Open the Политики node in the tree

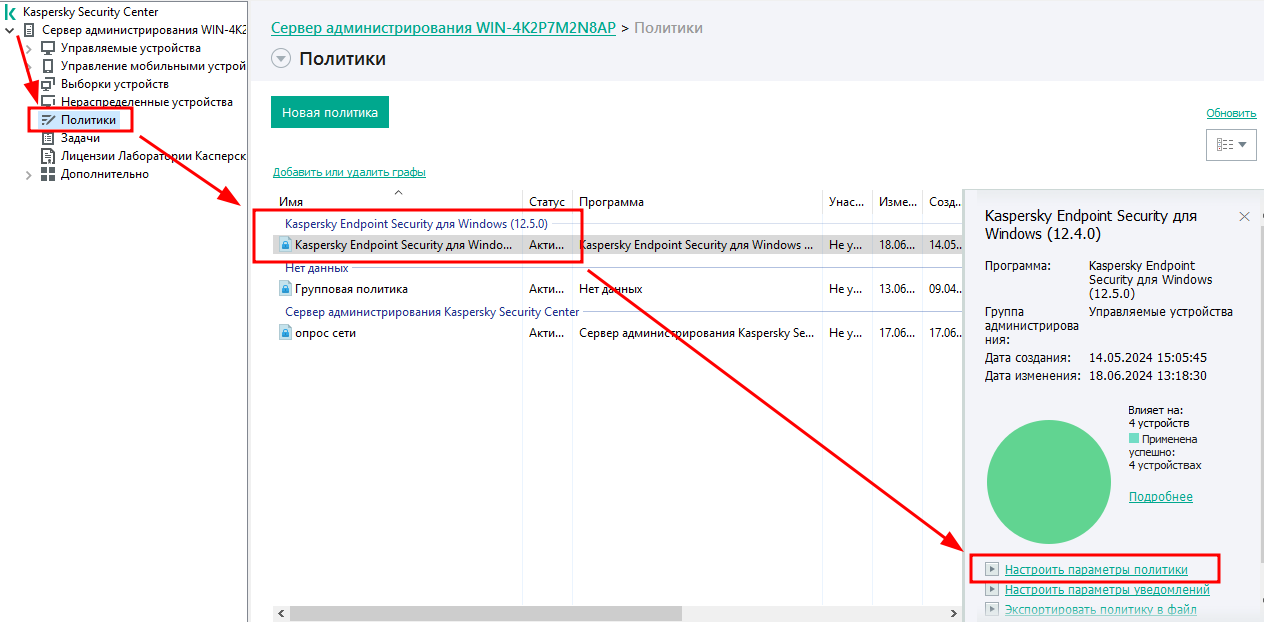point(89,120)
